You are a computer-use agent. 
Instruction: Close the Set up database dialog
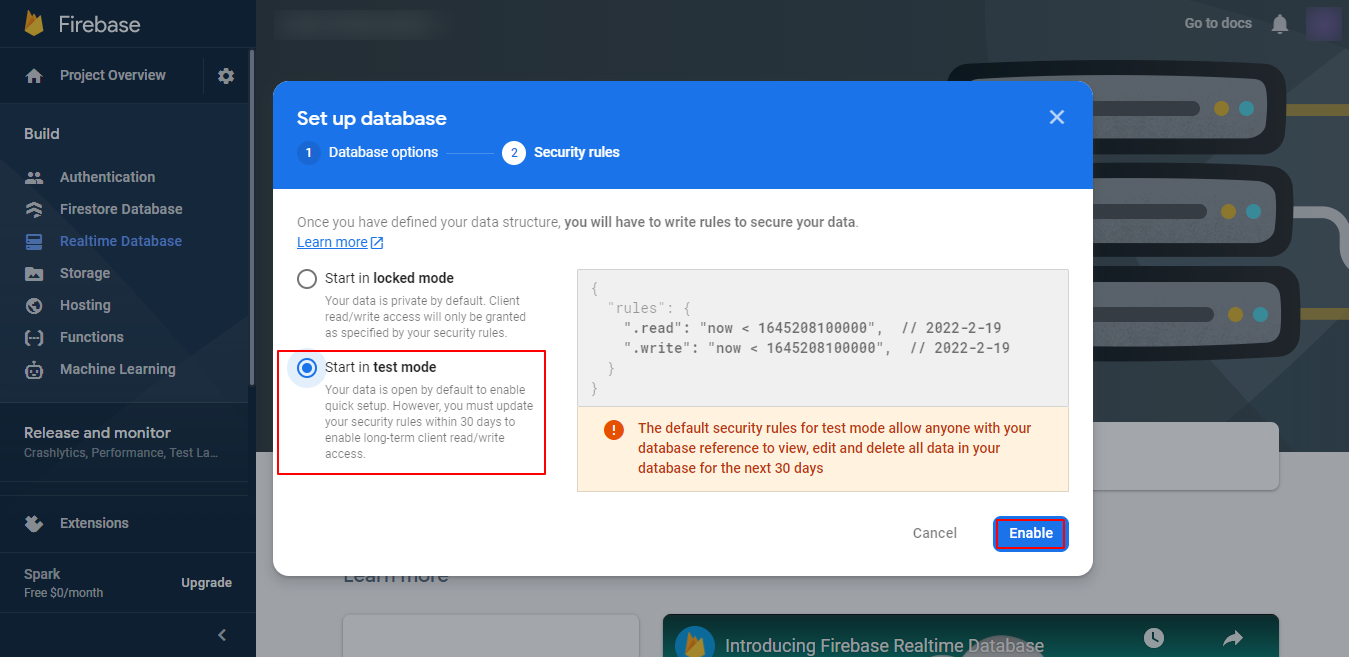[x=1056, y=118]
